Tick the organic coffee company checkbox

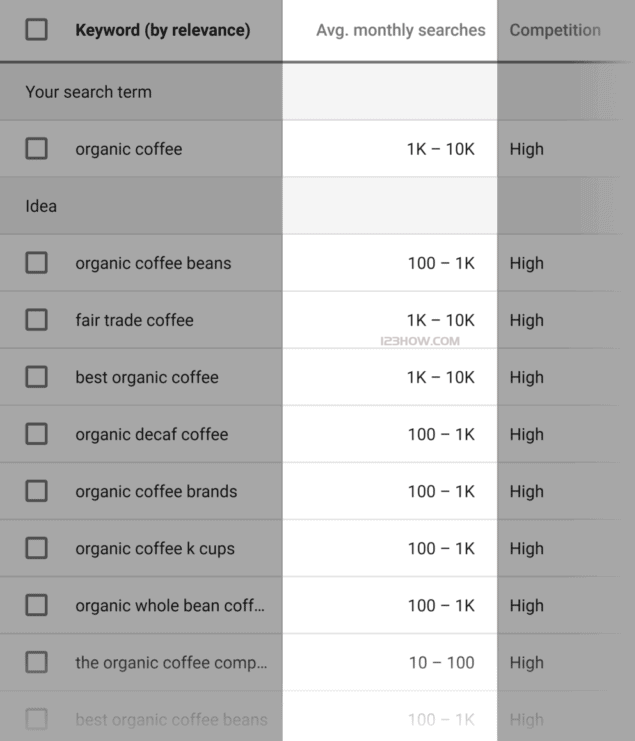[x=36, y=662]
